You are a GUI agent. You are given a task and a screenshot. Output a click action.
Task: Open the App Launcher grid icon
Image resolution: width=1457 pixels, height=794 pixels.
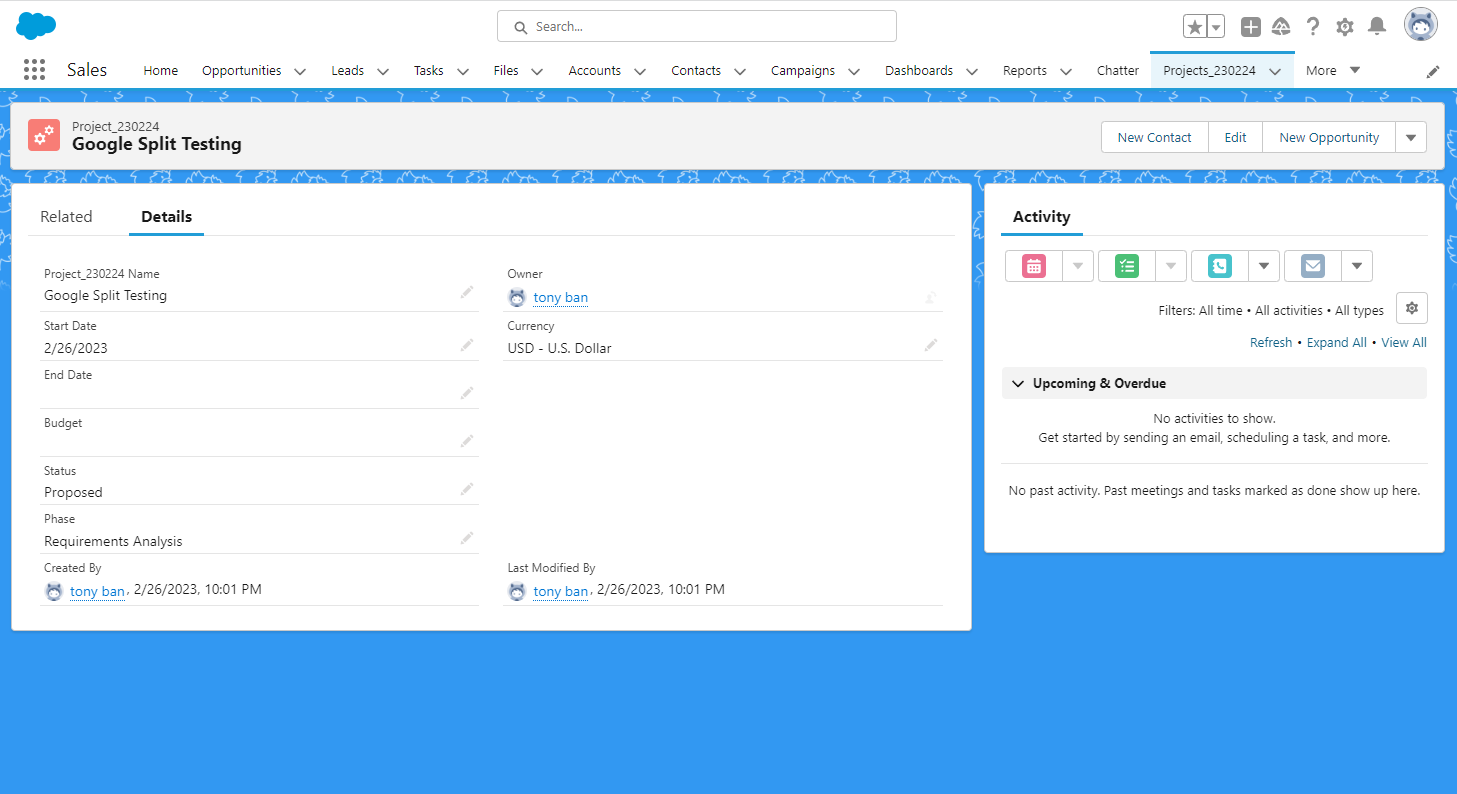(x=34, y=70)
